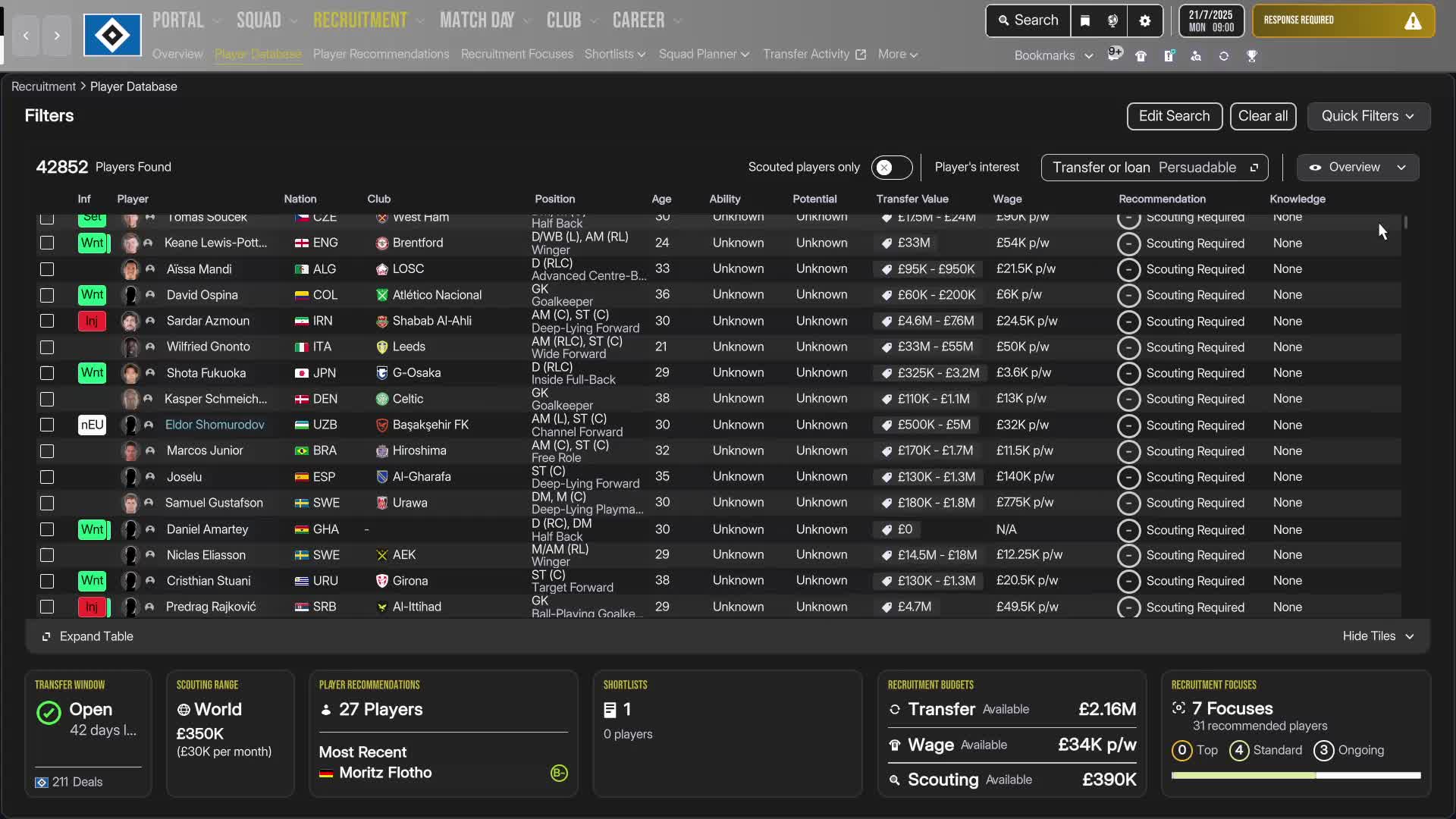Click Expand Table
Screen dimensions: 1456x819
[x=87, y=636]
